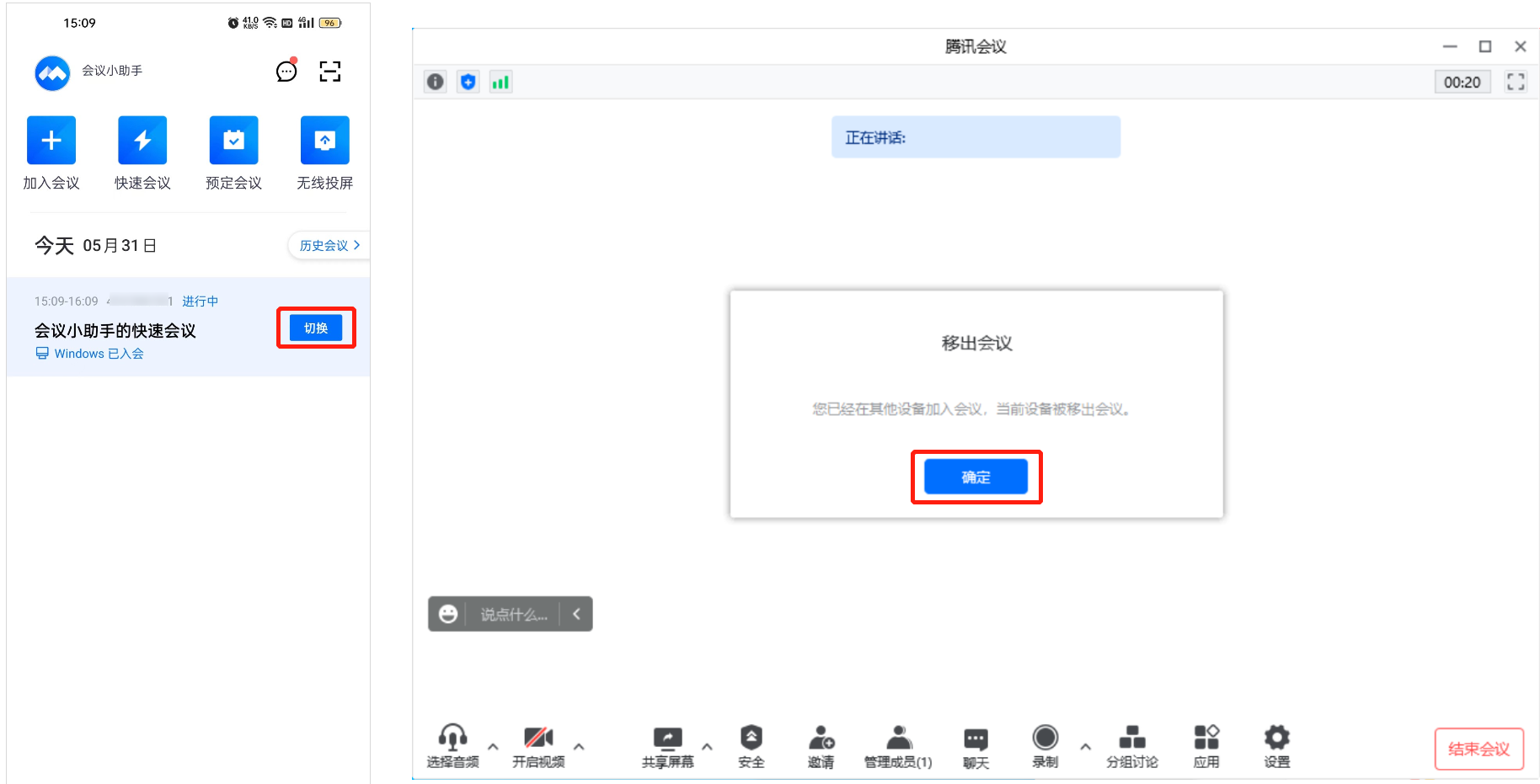Open the 安全 security menu
Screen dimensions: 1540x784
coord(751,746)
